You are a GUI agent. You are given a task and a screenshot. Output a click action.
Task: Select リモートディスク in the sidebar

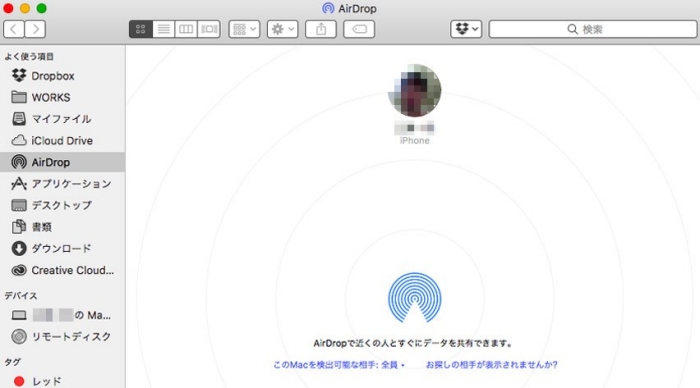coord(62,337)
